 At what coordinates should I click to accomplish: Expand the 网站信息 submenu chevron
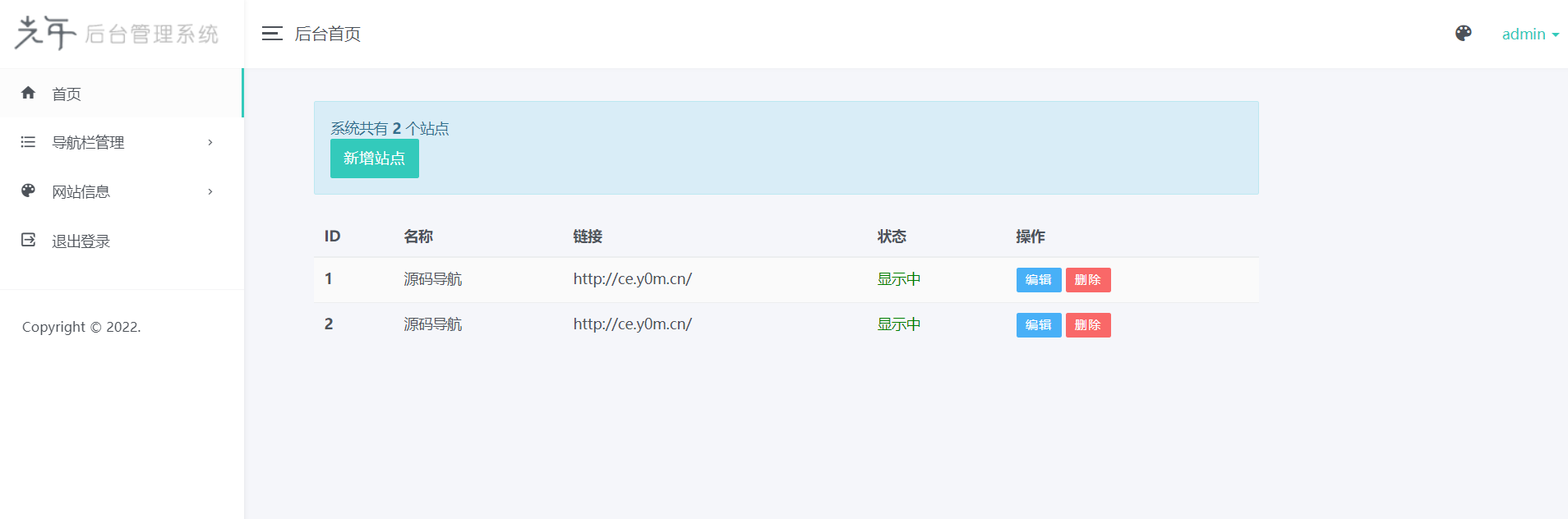click(210, 192)
